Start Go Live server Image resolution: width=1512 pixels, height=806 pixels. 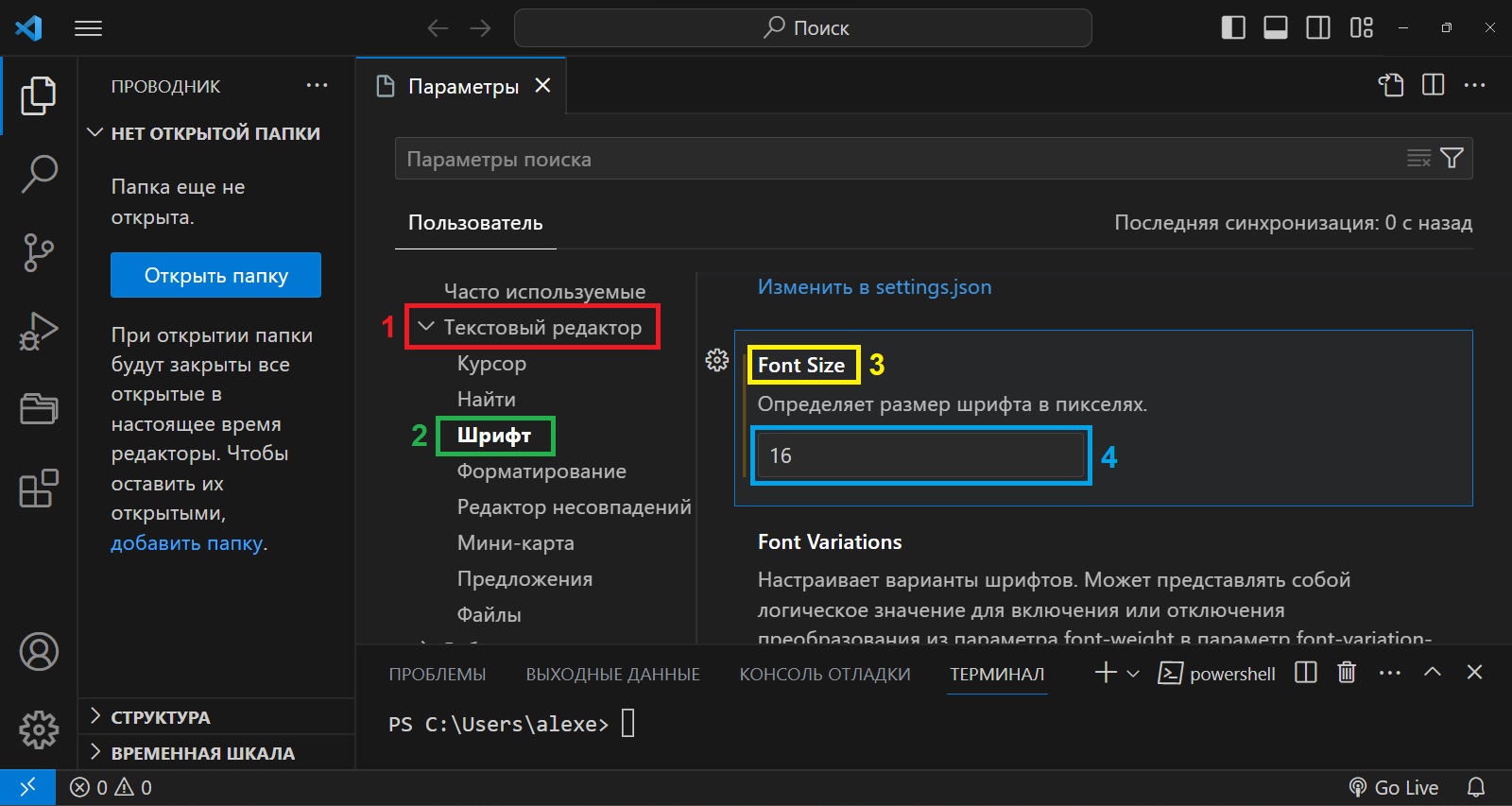pos(1394,787)
